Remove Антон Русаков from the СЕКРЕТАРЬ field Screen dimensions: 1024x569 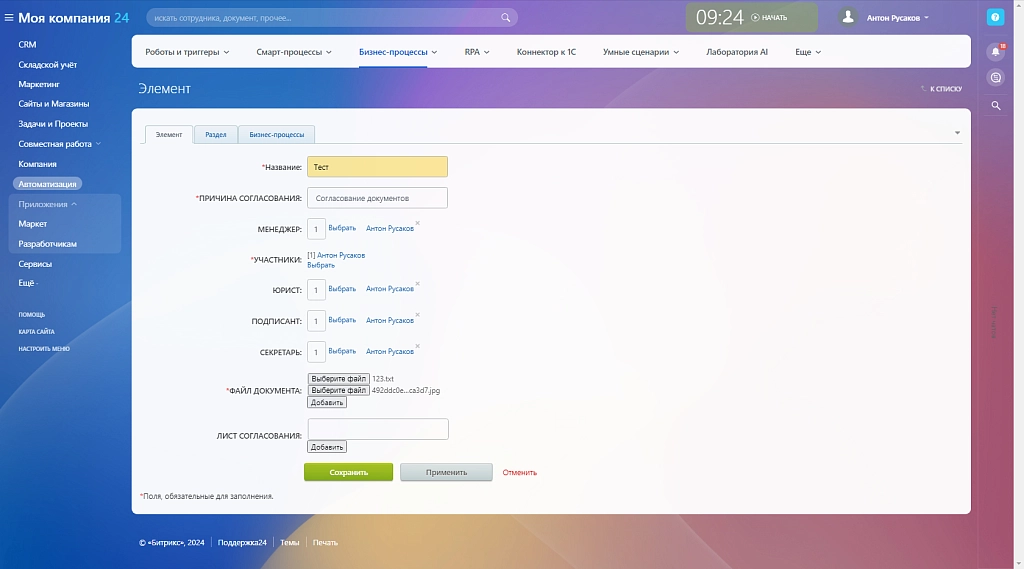[x=417, y=346]
